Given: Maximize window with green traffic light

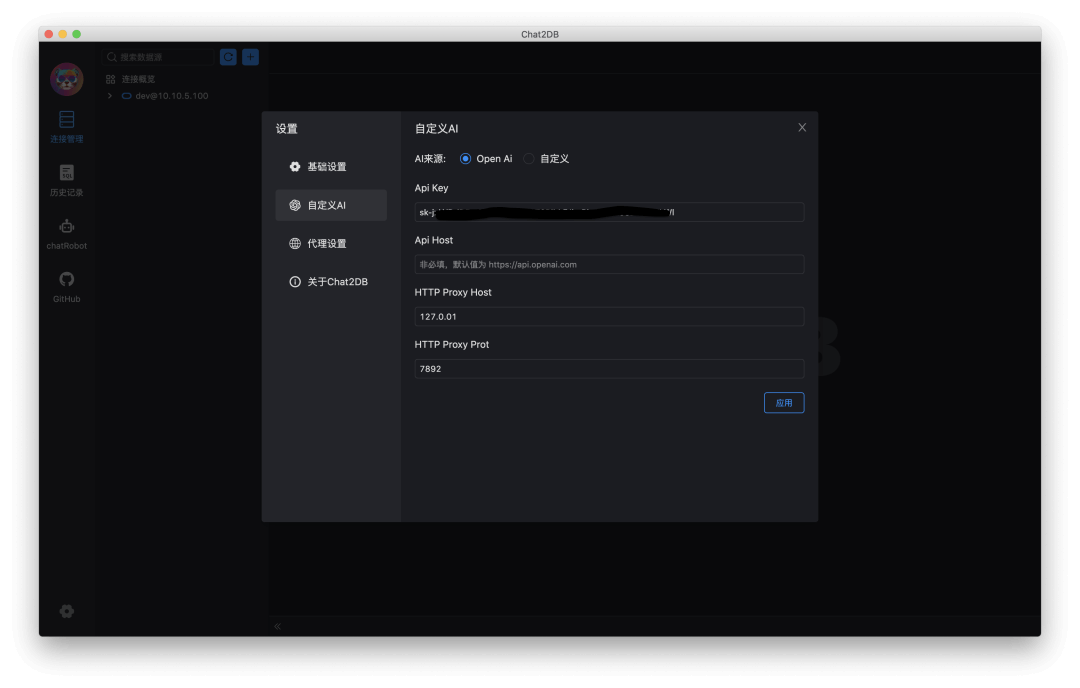Looking at the screenshot, I should [x=76, y=34].
